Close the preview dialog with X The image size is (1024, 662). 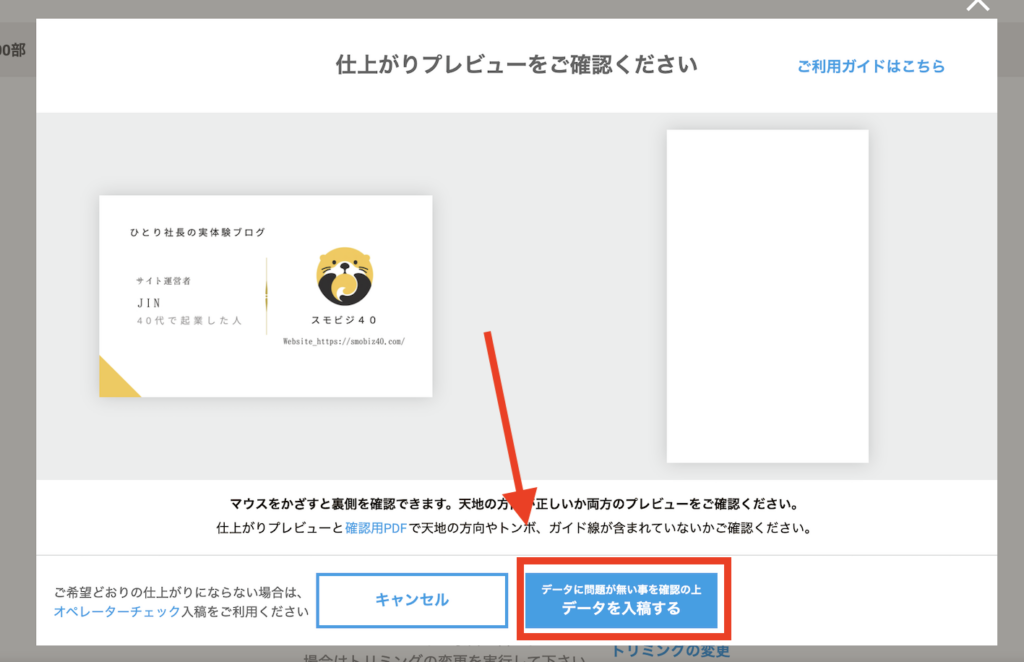978,5
